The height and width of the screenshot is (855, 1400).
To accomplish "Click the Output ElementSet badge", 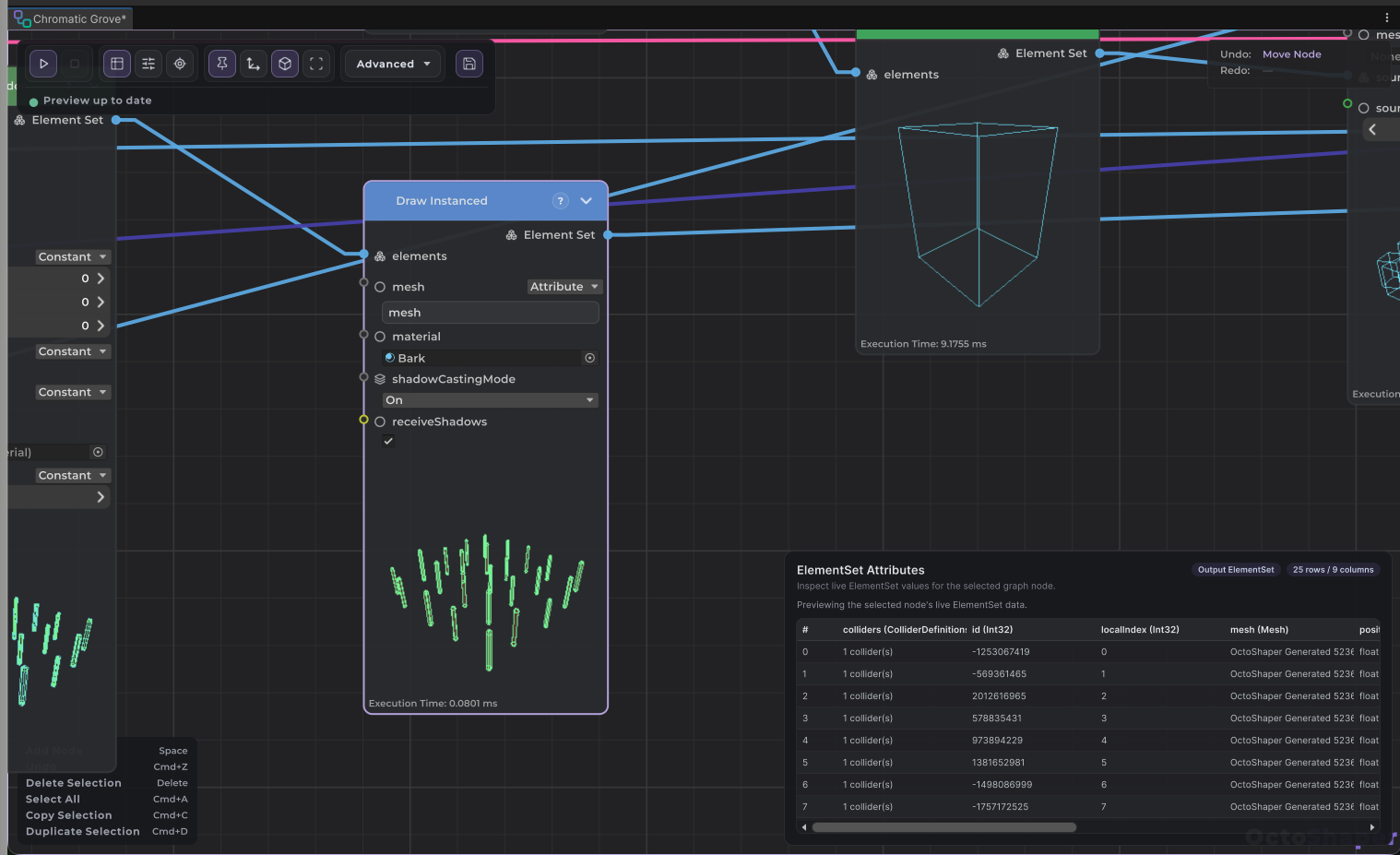I will coord(1236,570).
